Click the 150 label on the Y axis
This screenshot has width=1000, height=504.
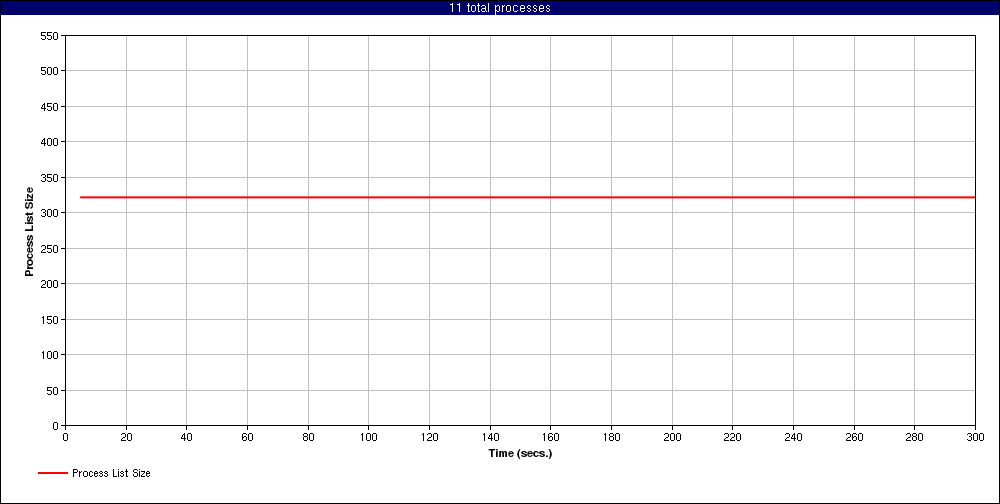click(x=49, y=320)
